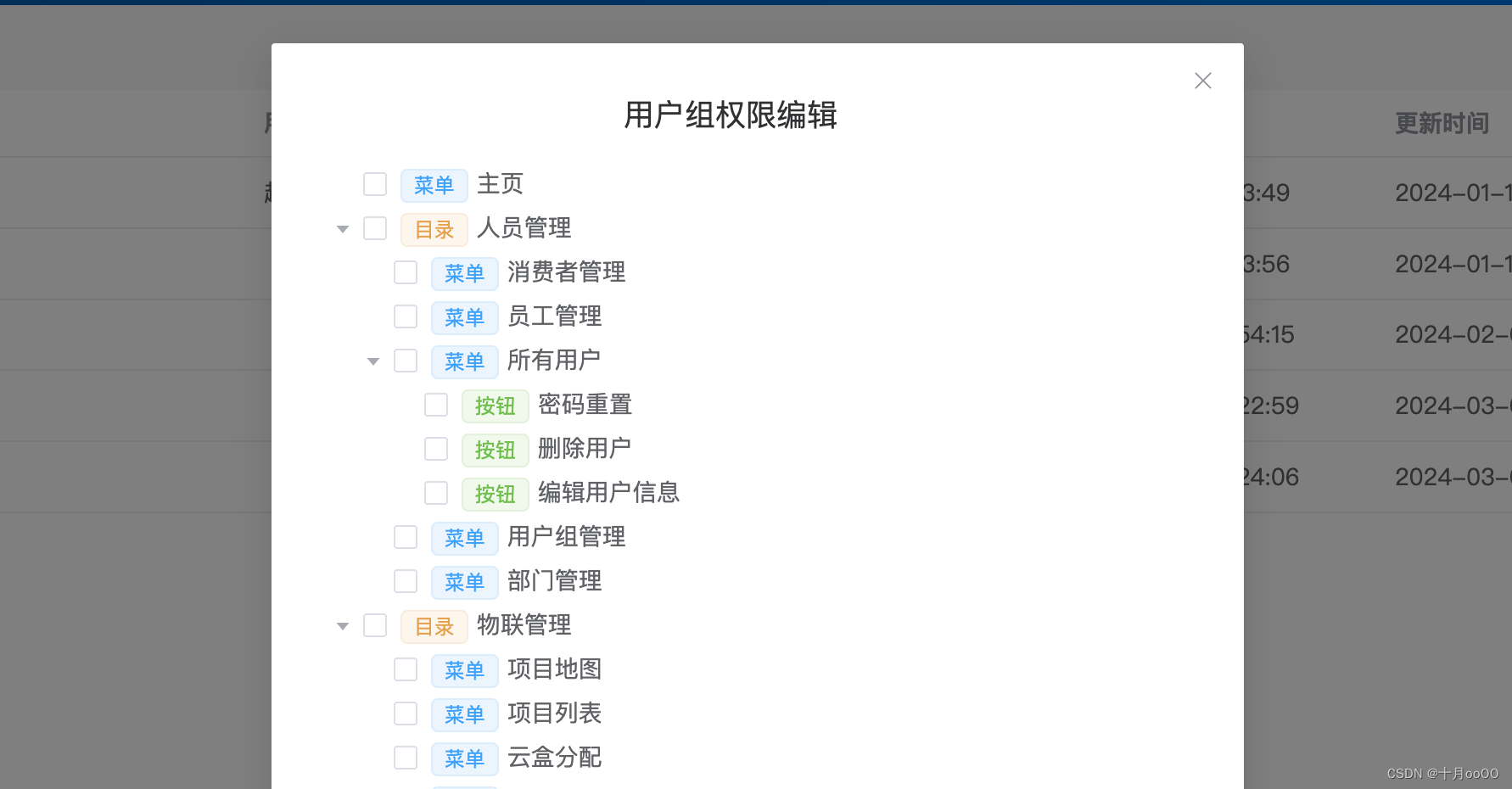
Task: Click the 菜单 tag beside 员工管理
Action: [x=465, y=317]
